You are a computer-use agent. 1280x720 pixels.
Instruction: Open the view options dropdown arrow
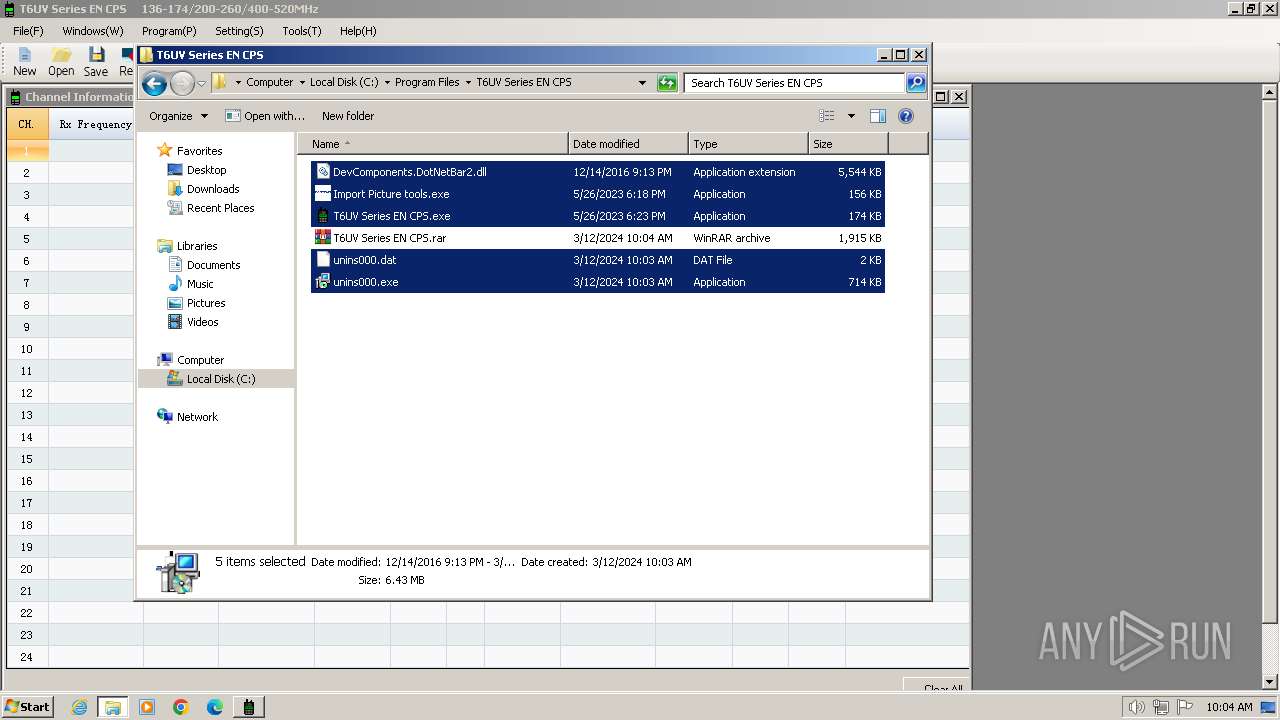851,116
